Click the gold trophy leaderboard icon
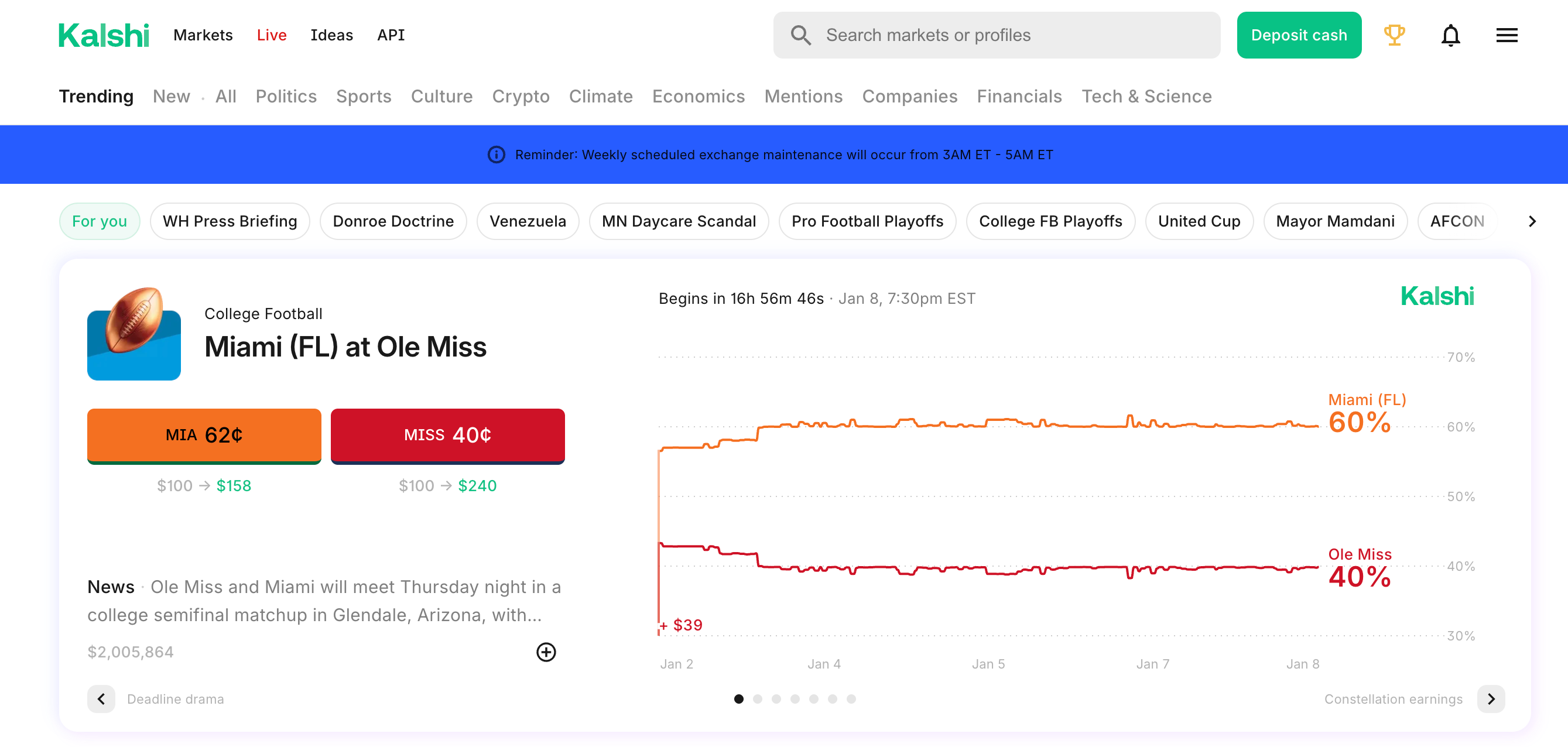 tap(1394, 35)
